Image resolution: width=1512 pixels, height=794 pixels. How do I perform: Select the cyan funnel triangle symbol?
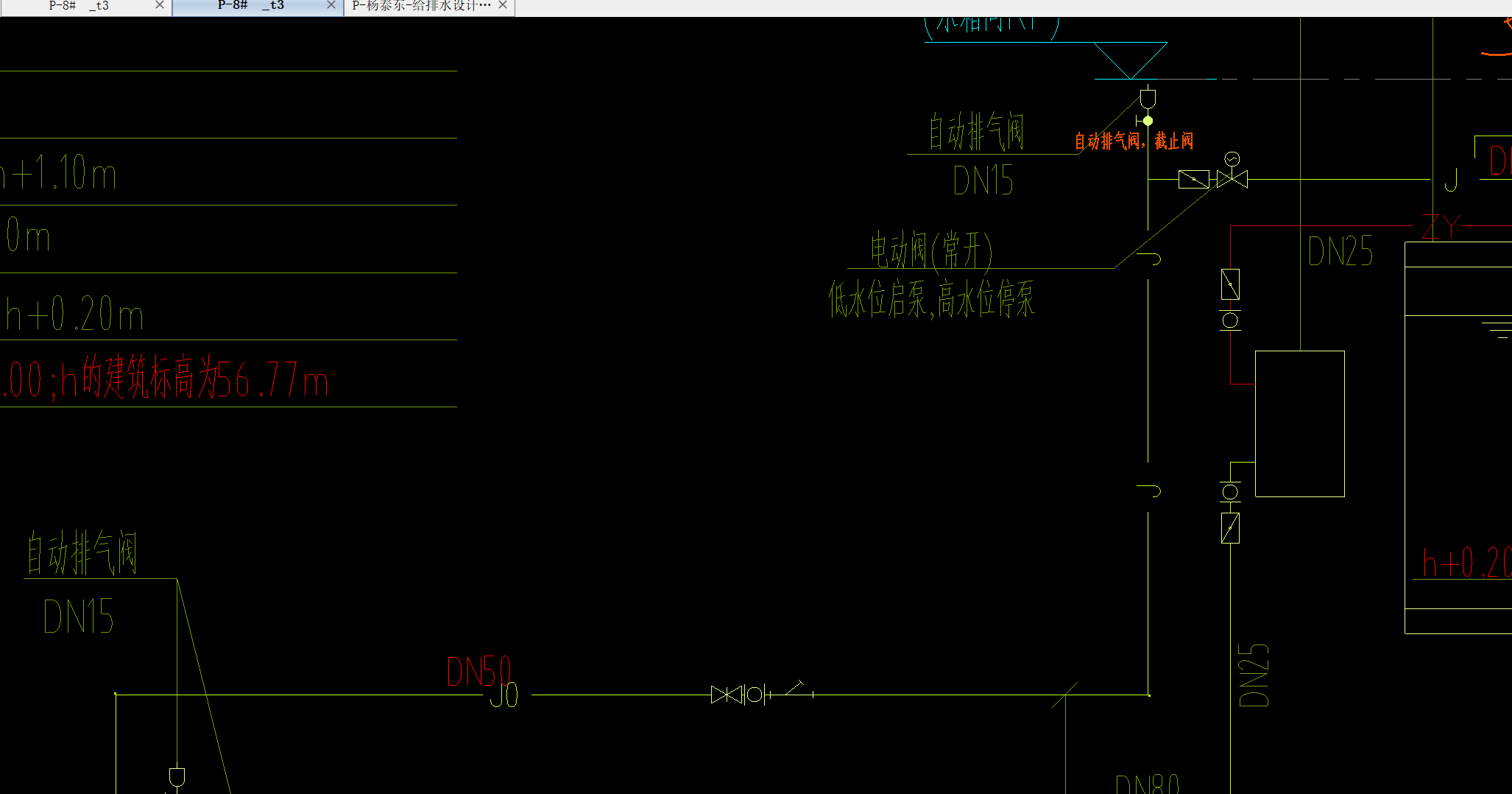1130,60
